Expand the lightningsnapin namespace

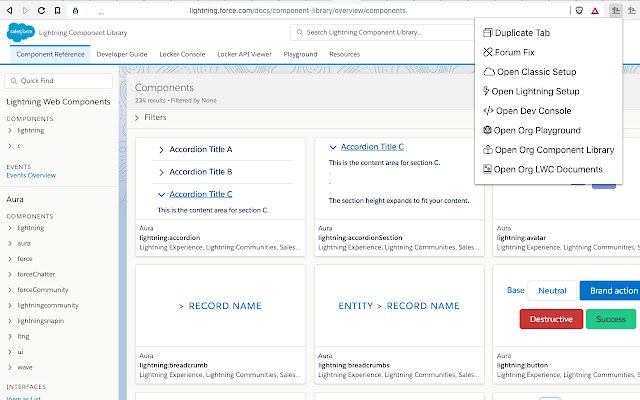pyautogui.click(x=10, y=321)
